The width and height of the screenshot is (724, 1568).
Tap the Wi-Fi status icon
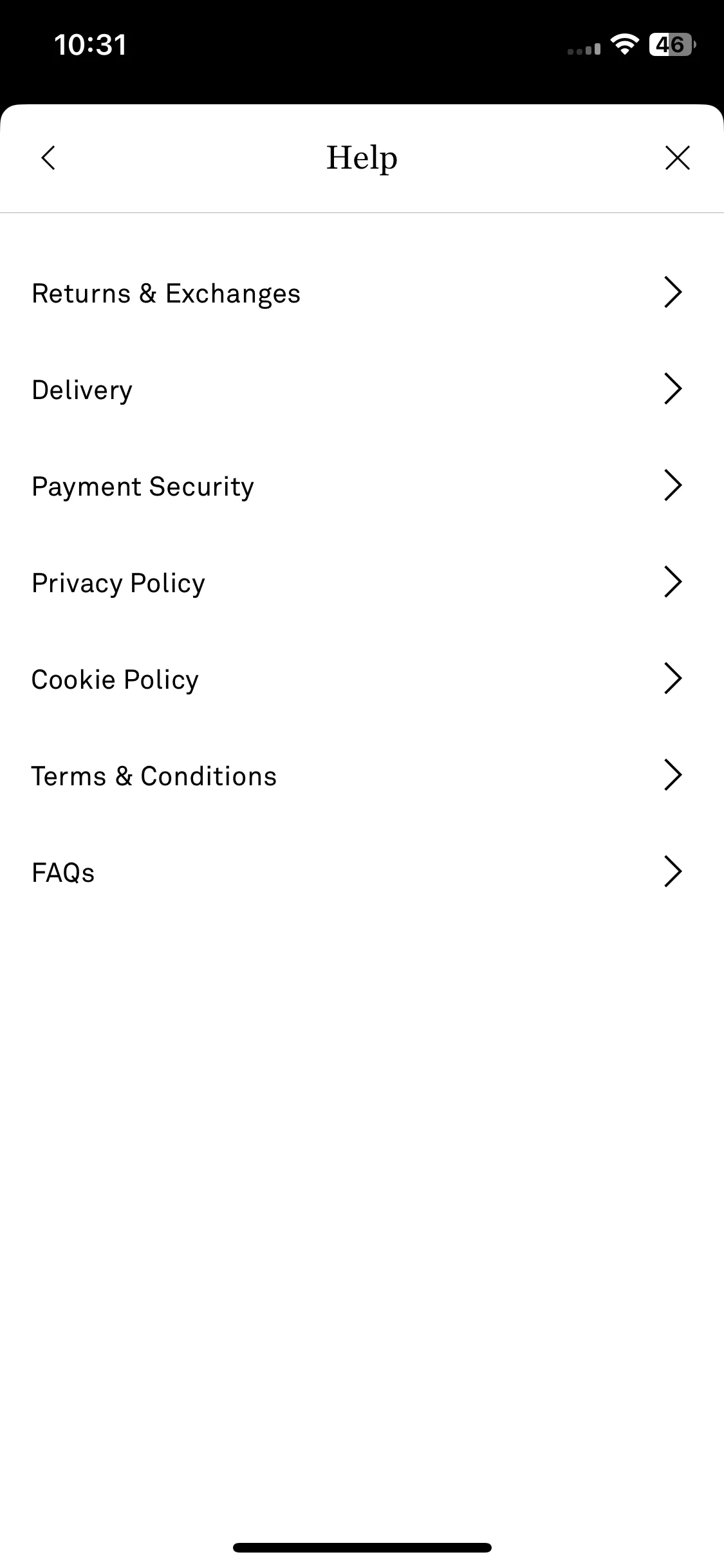(x=624, y=44)
